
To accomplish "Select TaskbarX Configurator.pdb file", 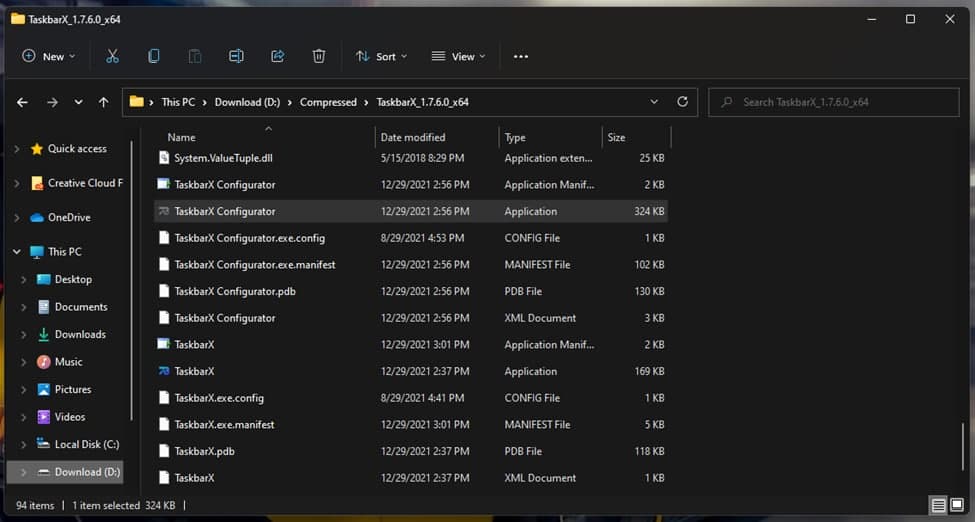I will (x=411, y=292).
